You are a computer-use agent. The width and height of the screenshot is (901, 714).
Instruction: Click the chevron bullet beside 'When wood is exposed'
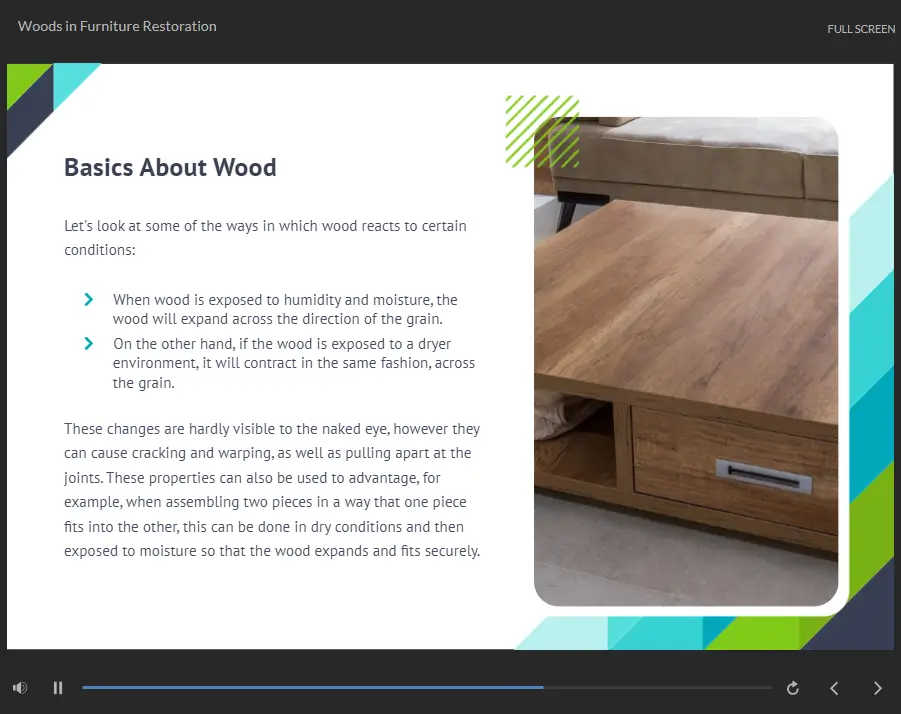(88, 299)
